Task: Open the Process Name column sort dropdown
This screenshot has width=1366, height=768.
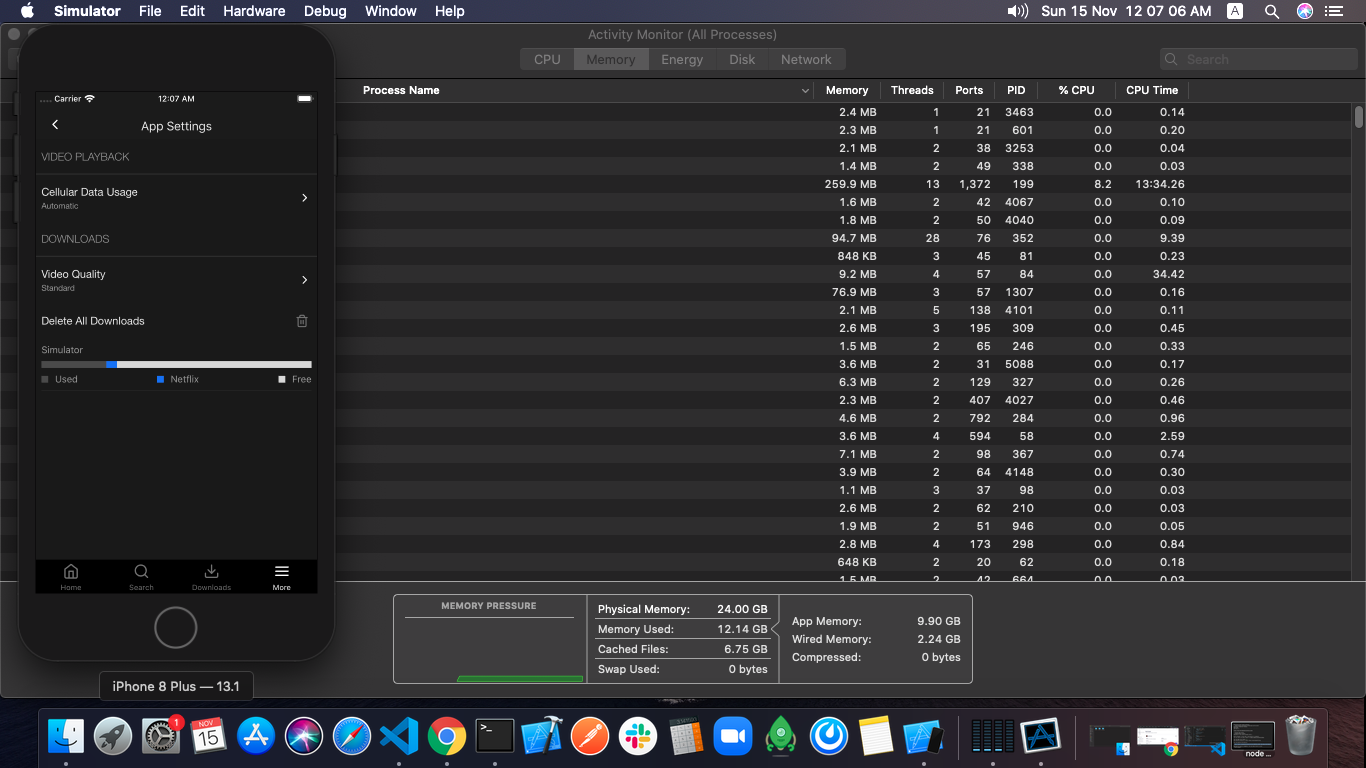Action: click(806, 91)
